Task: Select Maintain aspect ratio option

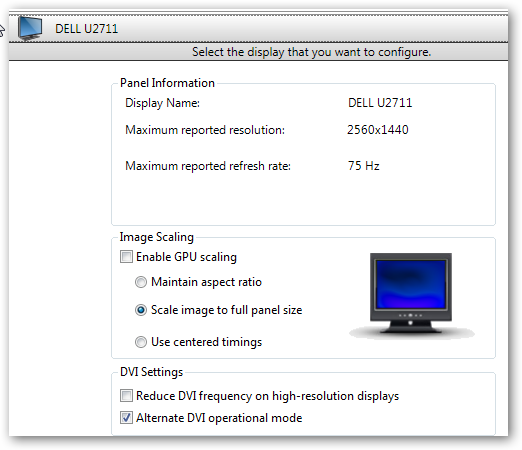Action: click(x=141, y=282)
